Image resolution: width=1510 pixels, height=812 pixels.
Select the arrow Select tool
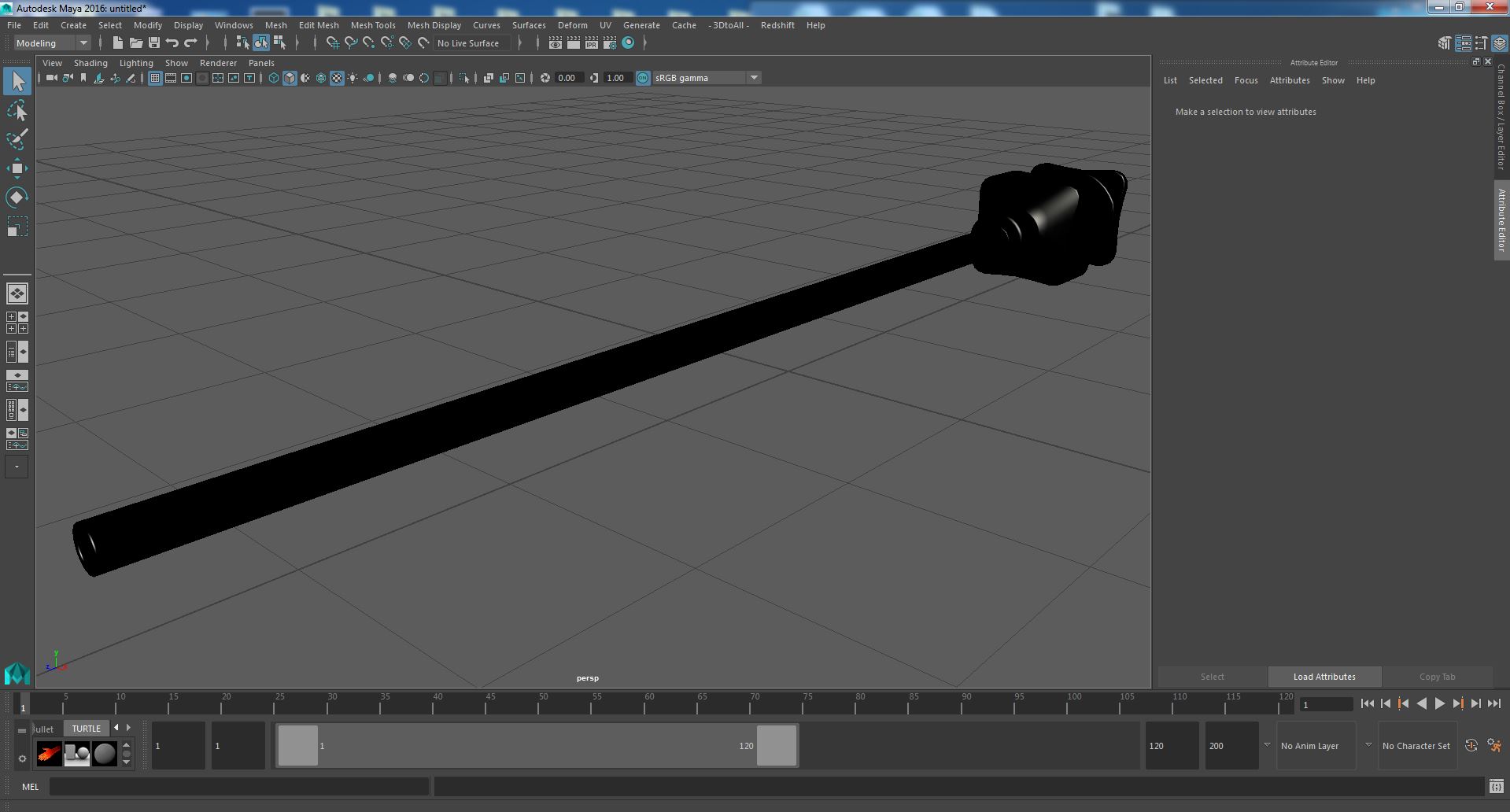(x=17, y=81)
